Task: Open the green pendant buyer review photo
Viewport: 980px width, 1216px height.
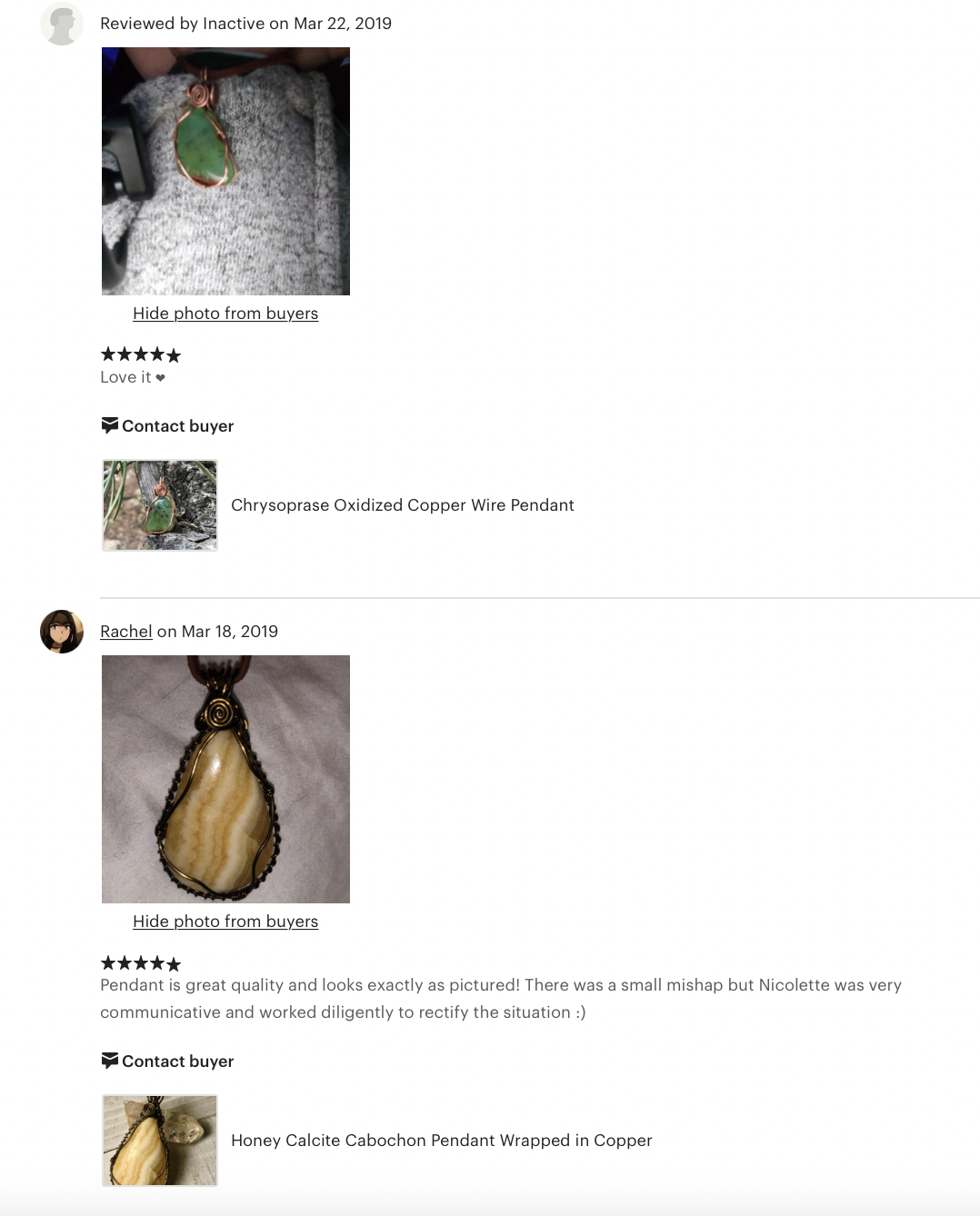Action: pos(225,171)
